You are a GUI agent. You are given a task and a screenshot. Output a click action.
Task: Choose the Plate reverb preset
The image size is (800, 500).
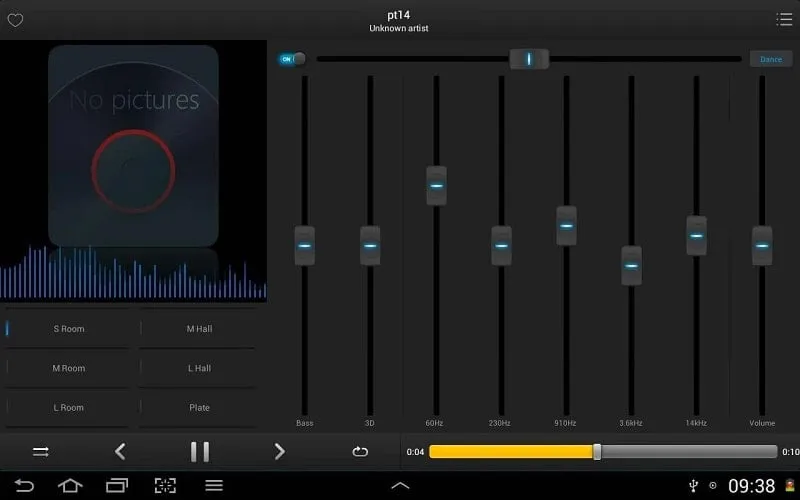pyautogui.click(x=199, y=408)
